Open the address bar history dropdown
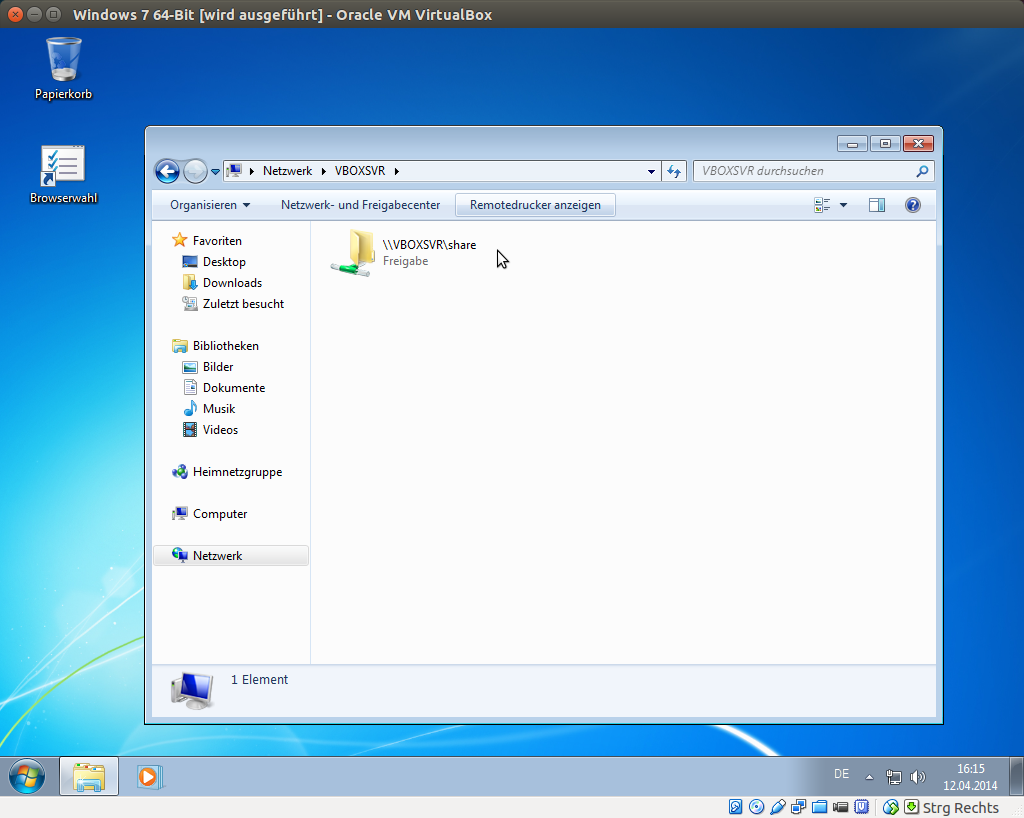This screenshot has height=818, width=1024. click(651, 171)
